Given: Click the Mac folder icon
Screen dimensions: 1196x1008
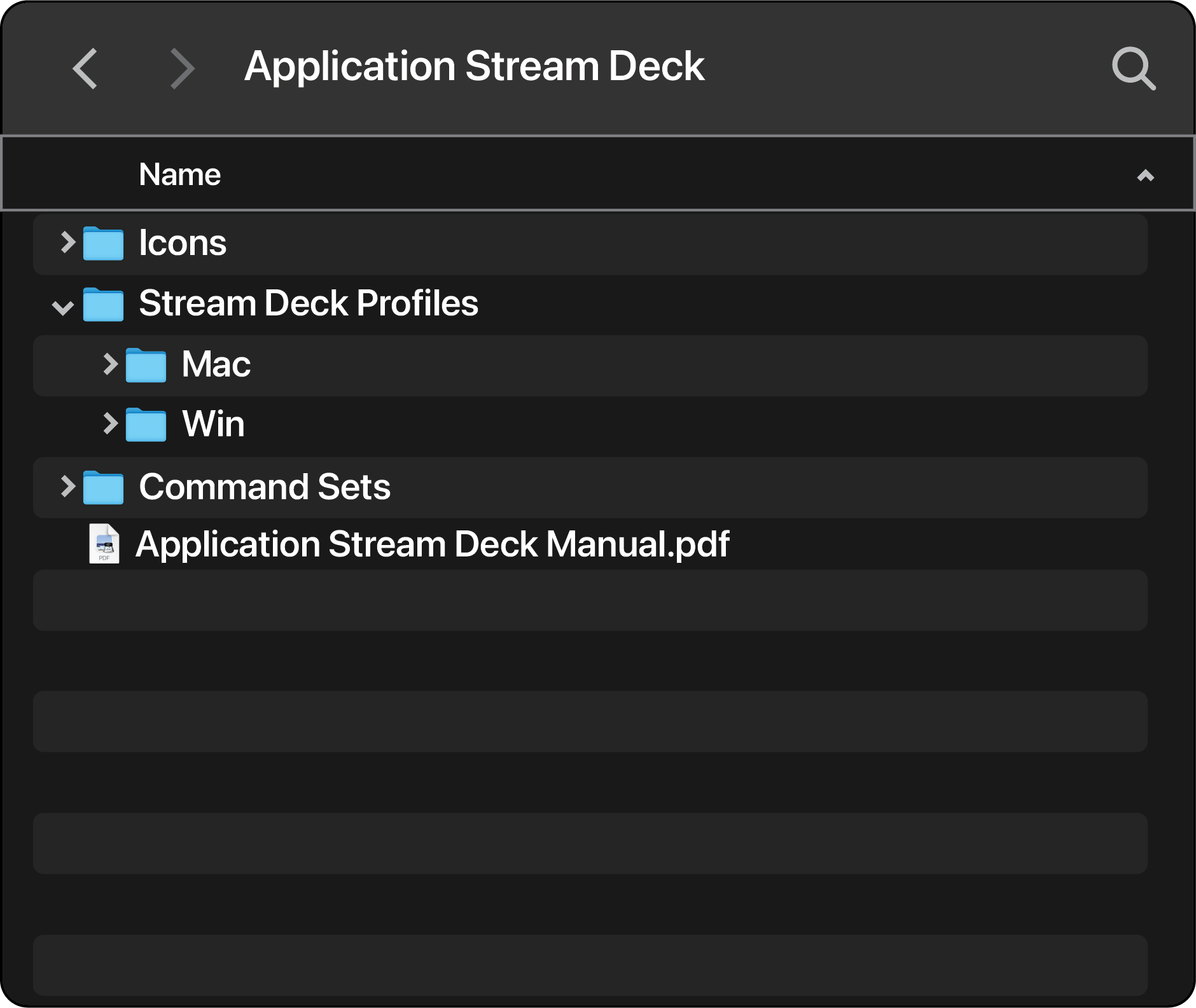Looking at the screenshot, I should pyautogui.click(x=145, y=364).
